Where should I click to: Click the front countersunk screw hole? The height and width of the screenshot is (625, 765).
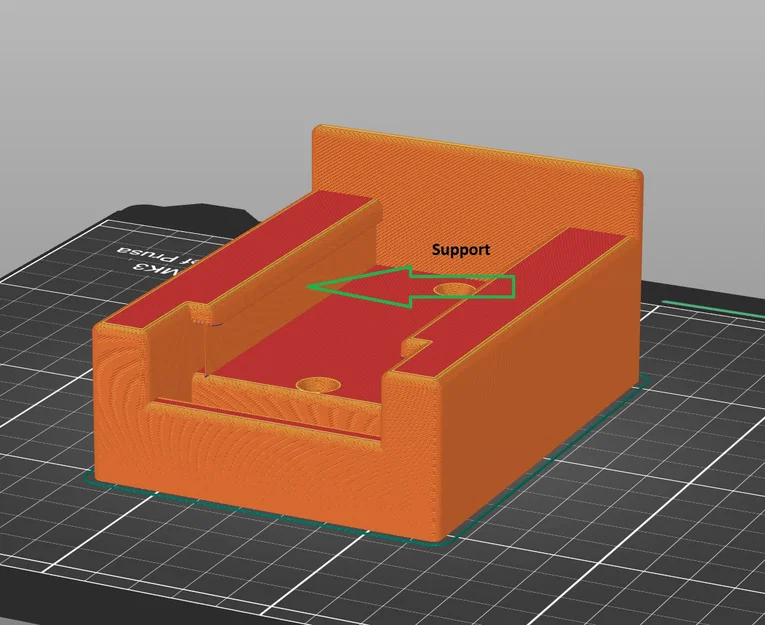click(x=318, y=385)
